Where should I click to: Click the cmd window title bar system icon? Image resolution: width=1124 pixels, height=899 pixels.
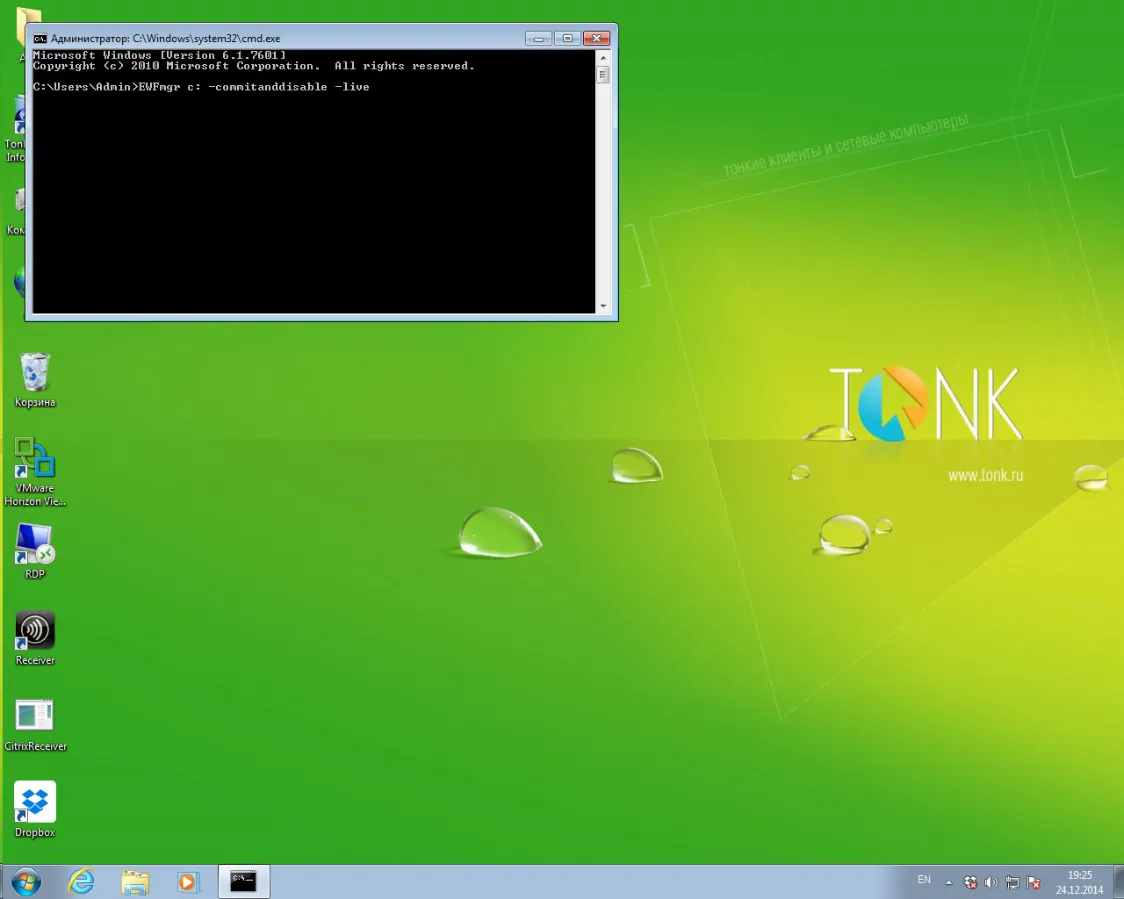click(x=40, y=39)
